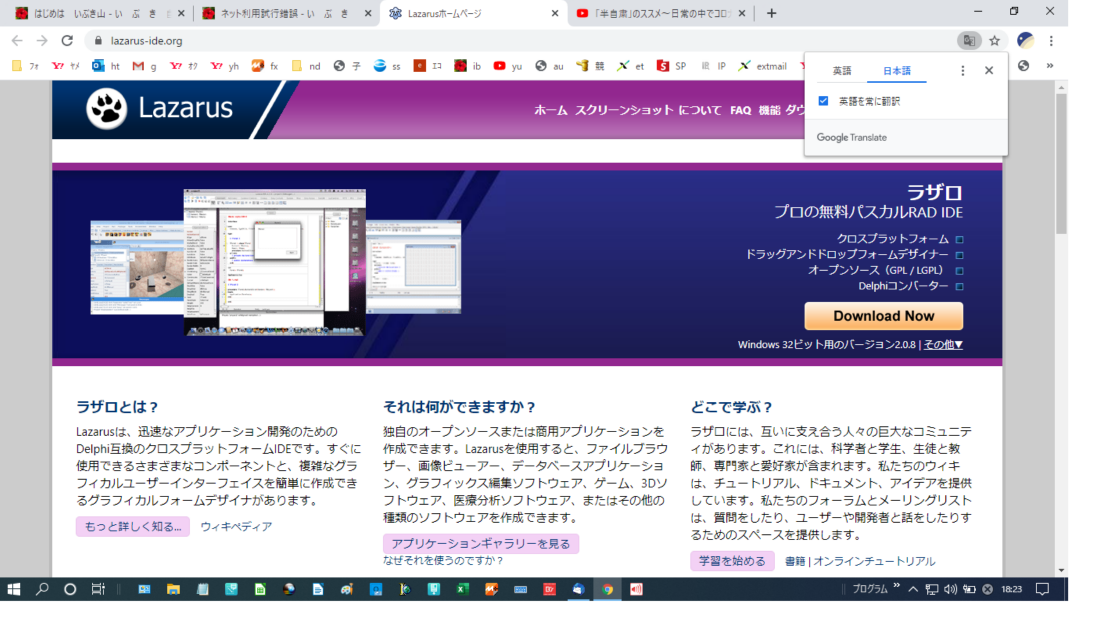
Task: Open translate popup options three-dot menu
Action: pyautogui.click(x=963, y=70)
